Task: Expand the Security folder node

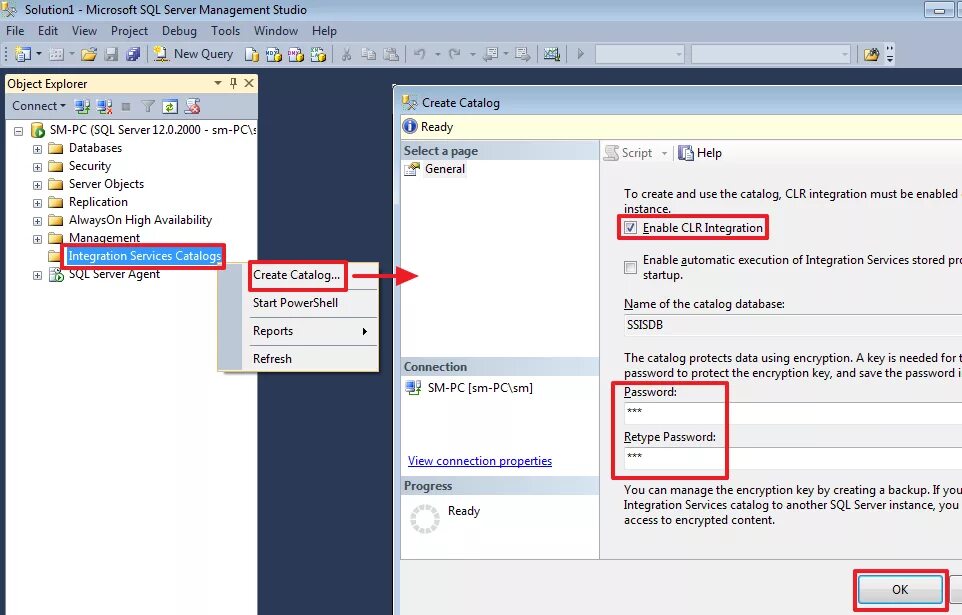Action: tap(37, 167)
